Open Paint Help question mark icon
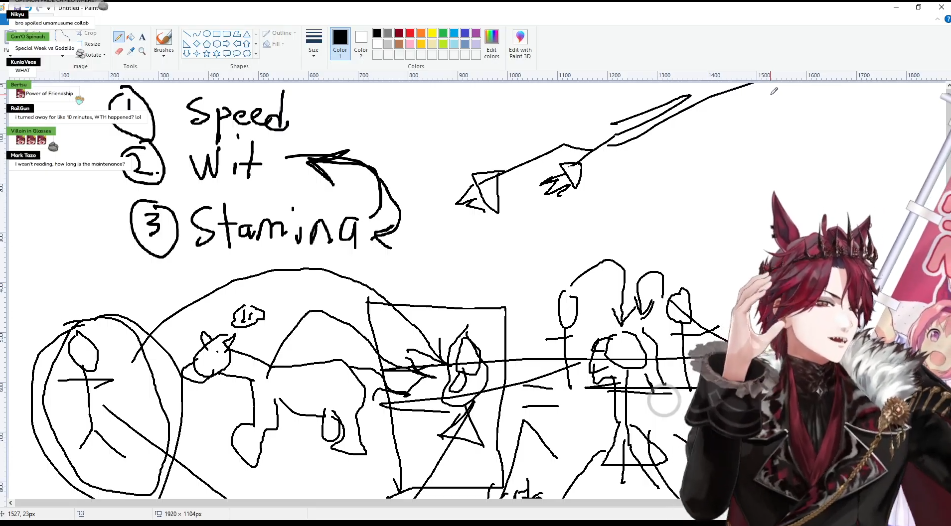951x526 pixels. (x=947, y=19)
